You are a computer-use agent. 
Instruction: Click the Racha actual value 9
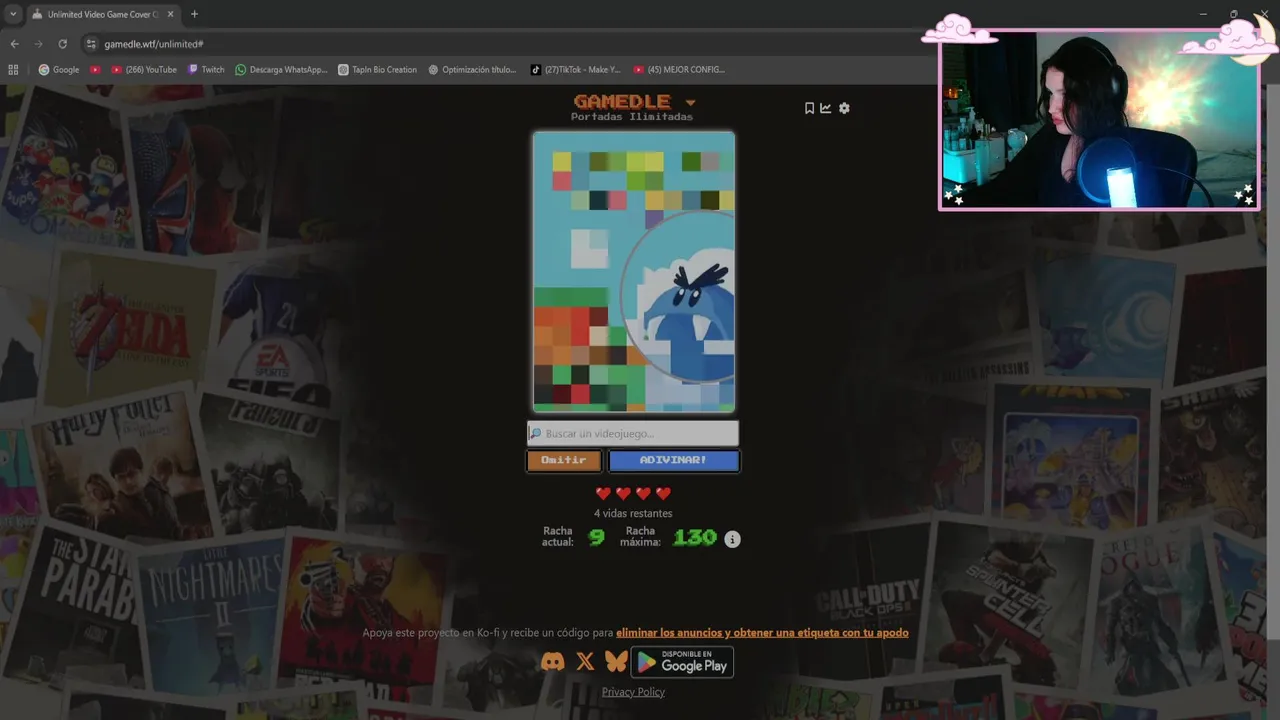point(596,538)
